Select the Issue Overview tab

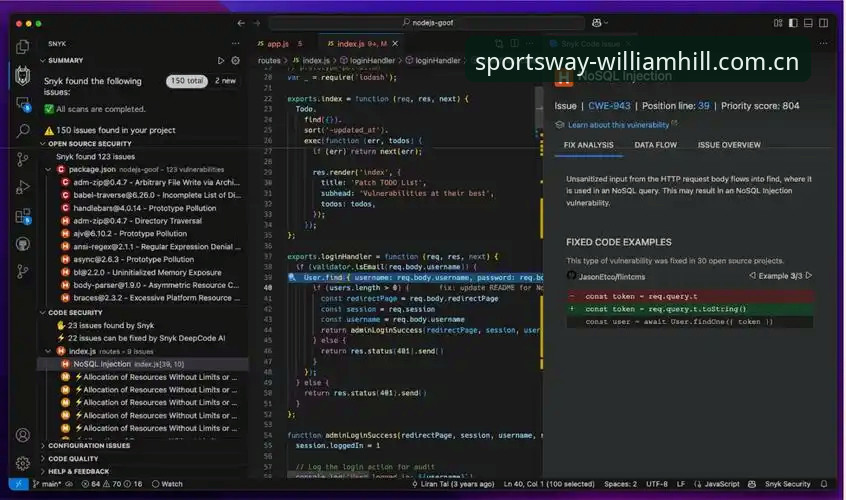tap(729, 145)
